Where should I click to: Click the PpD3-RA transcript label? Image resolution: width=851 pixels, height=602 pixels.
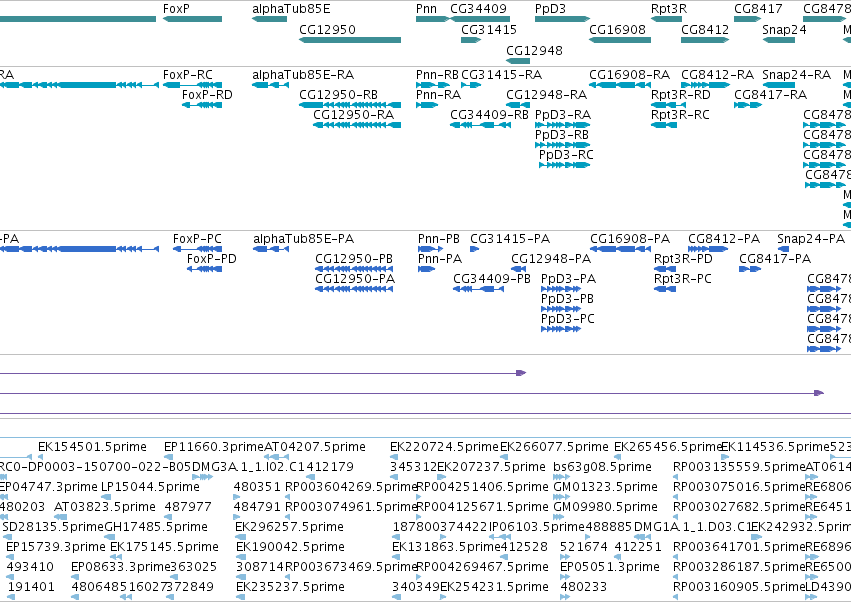pyautogui.click(x=563, y=115)
